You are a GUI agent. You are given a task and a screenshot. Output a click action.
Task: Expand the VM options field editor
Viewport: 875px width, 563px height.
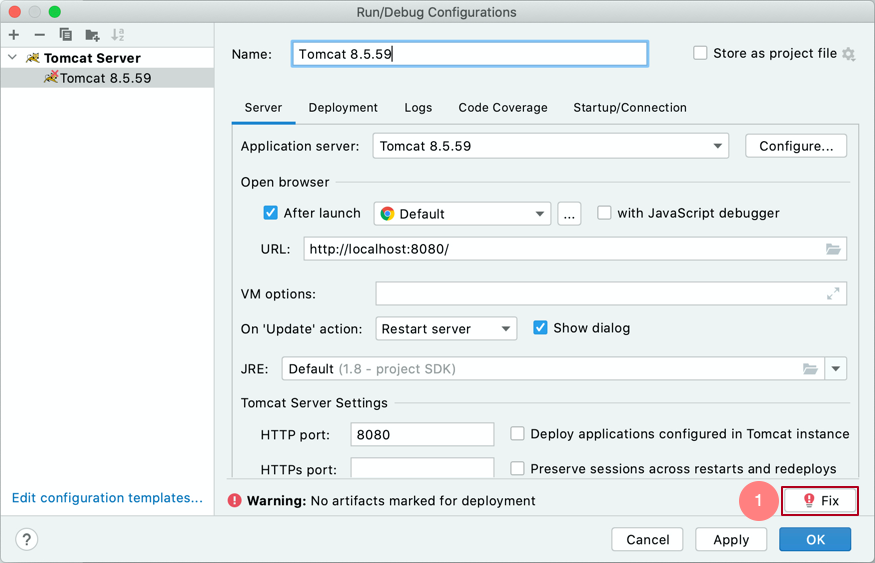[833, 293]
